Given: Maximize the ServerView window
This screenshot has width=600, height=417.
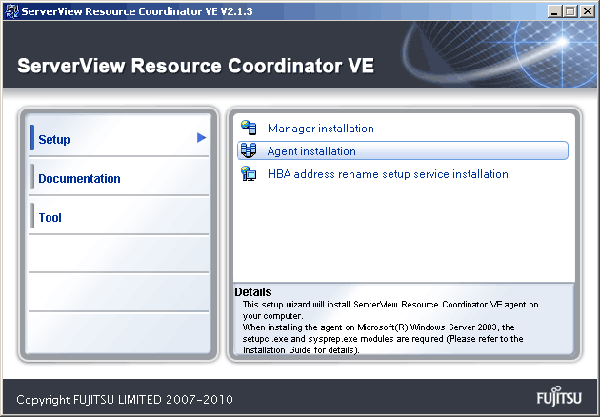Looking at the screenshot, I should [570, 11].
